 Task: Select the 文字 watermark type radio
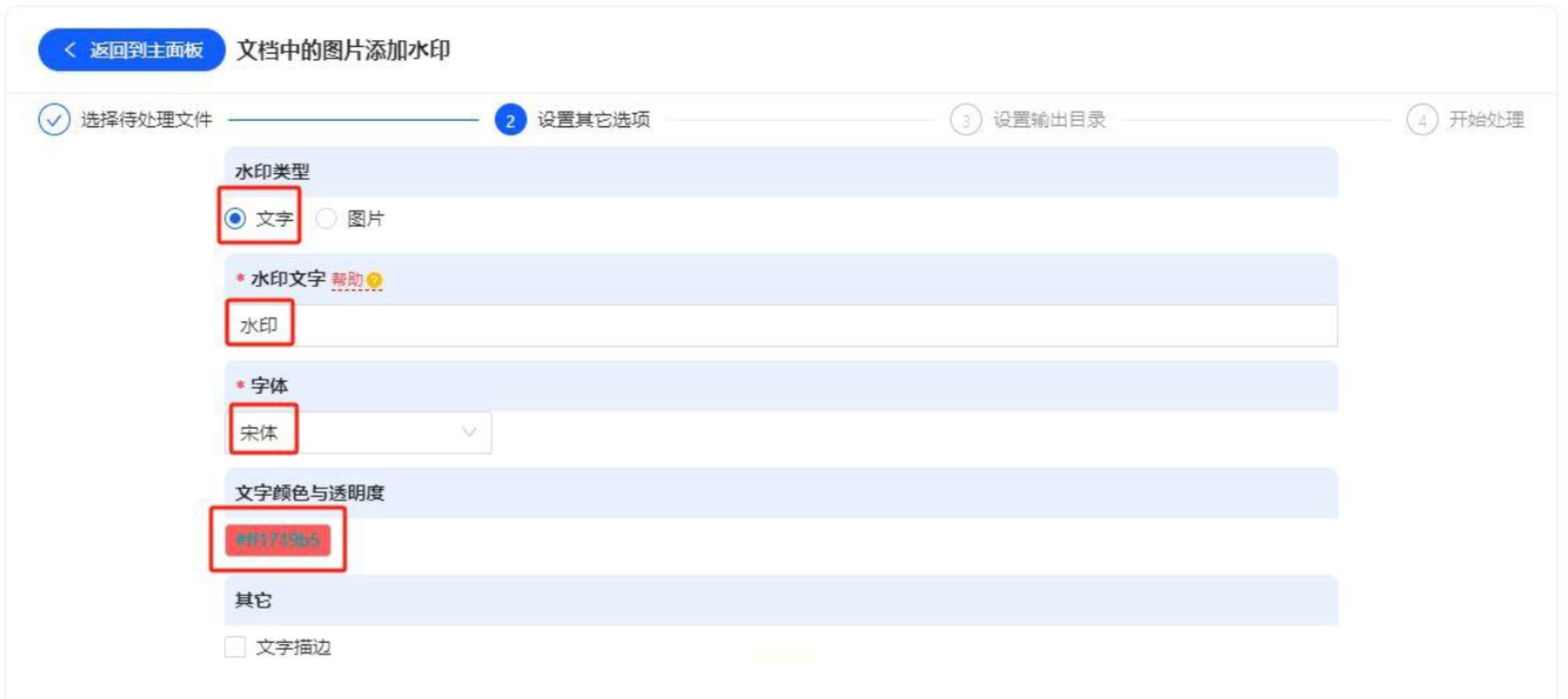click(236, 218)
